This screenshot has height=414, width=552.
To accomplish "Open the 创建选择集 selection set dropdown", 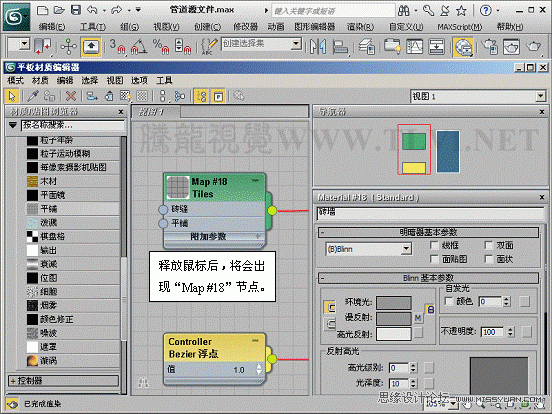I will [x=261, y=44].
